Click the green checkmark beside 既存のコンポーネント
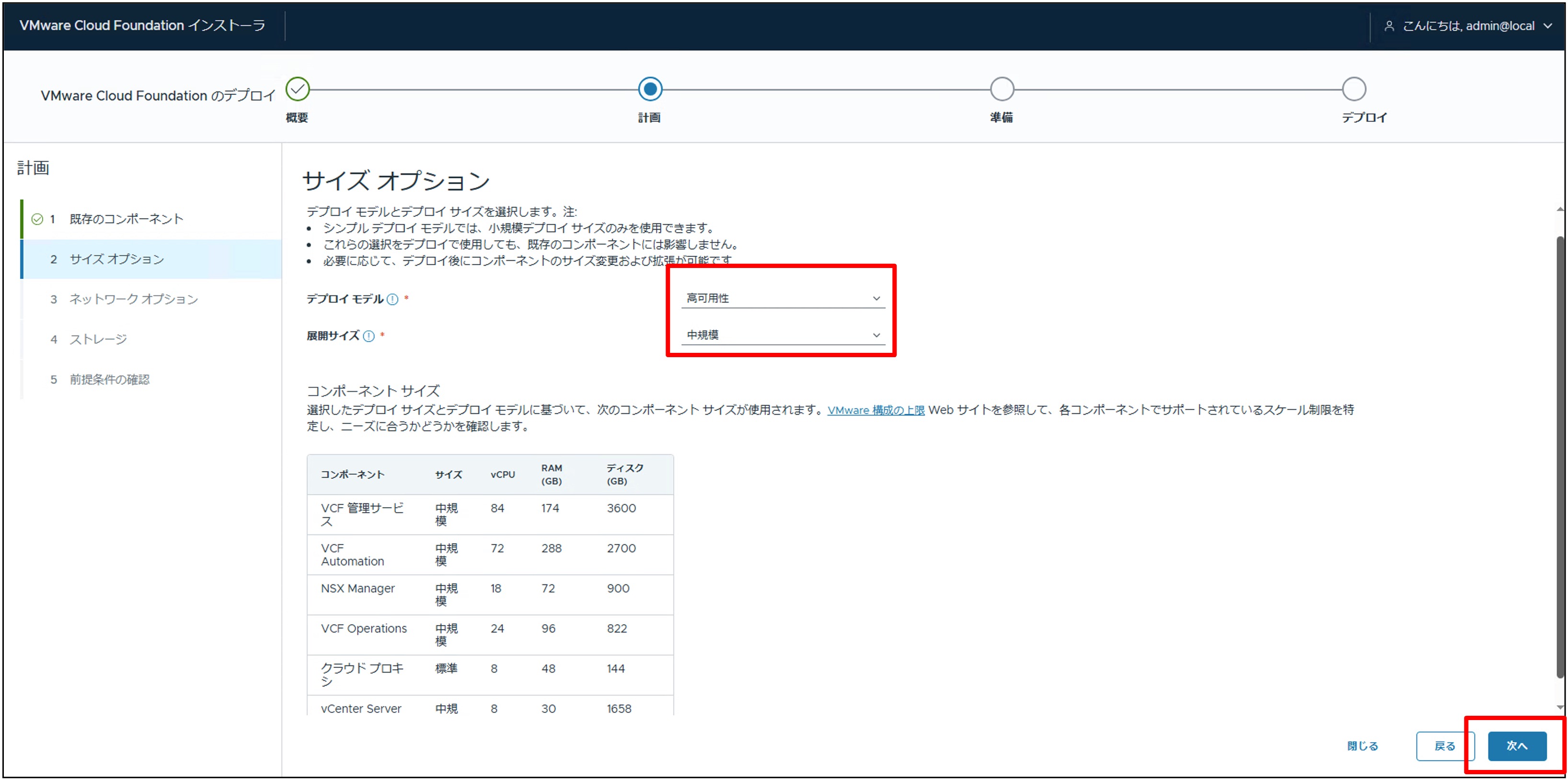Viewport: 1568px width, 780px height. click(x=37, y=219)
